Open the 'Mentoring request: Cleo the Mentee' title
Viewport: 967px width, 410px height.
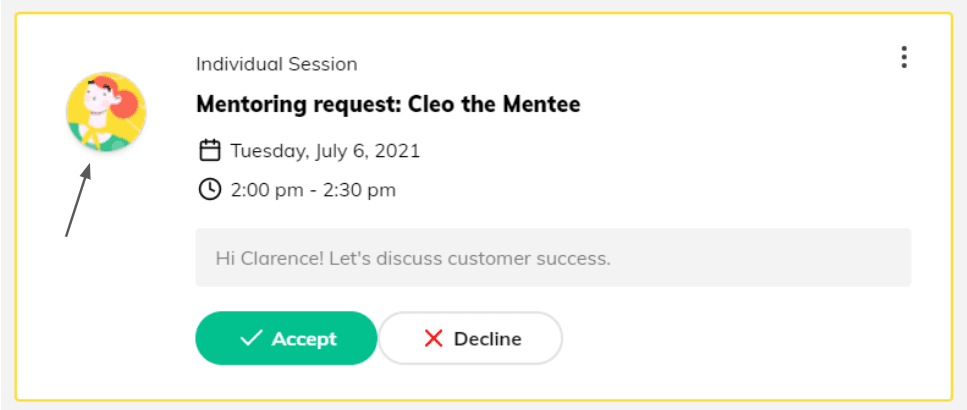[388, 104]
